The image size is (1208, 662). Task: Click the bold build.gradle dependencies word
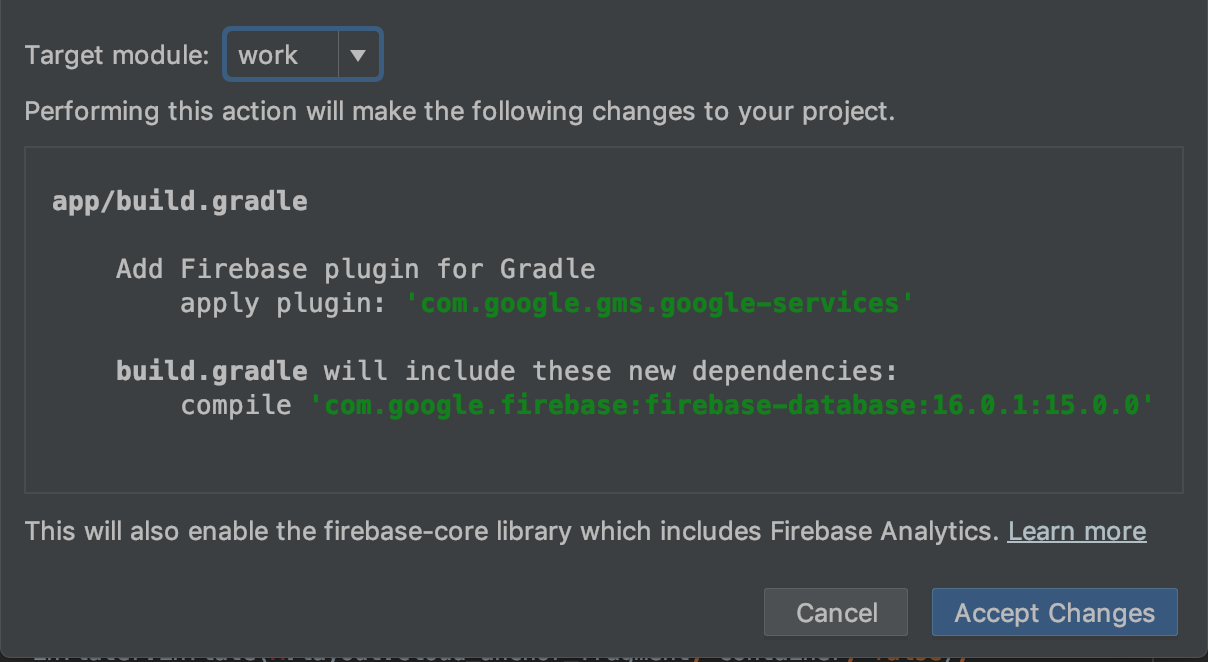pos(211,371)
